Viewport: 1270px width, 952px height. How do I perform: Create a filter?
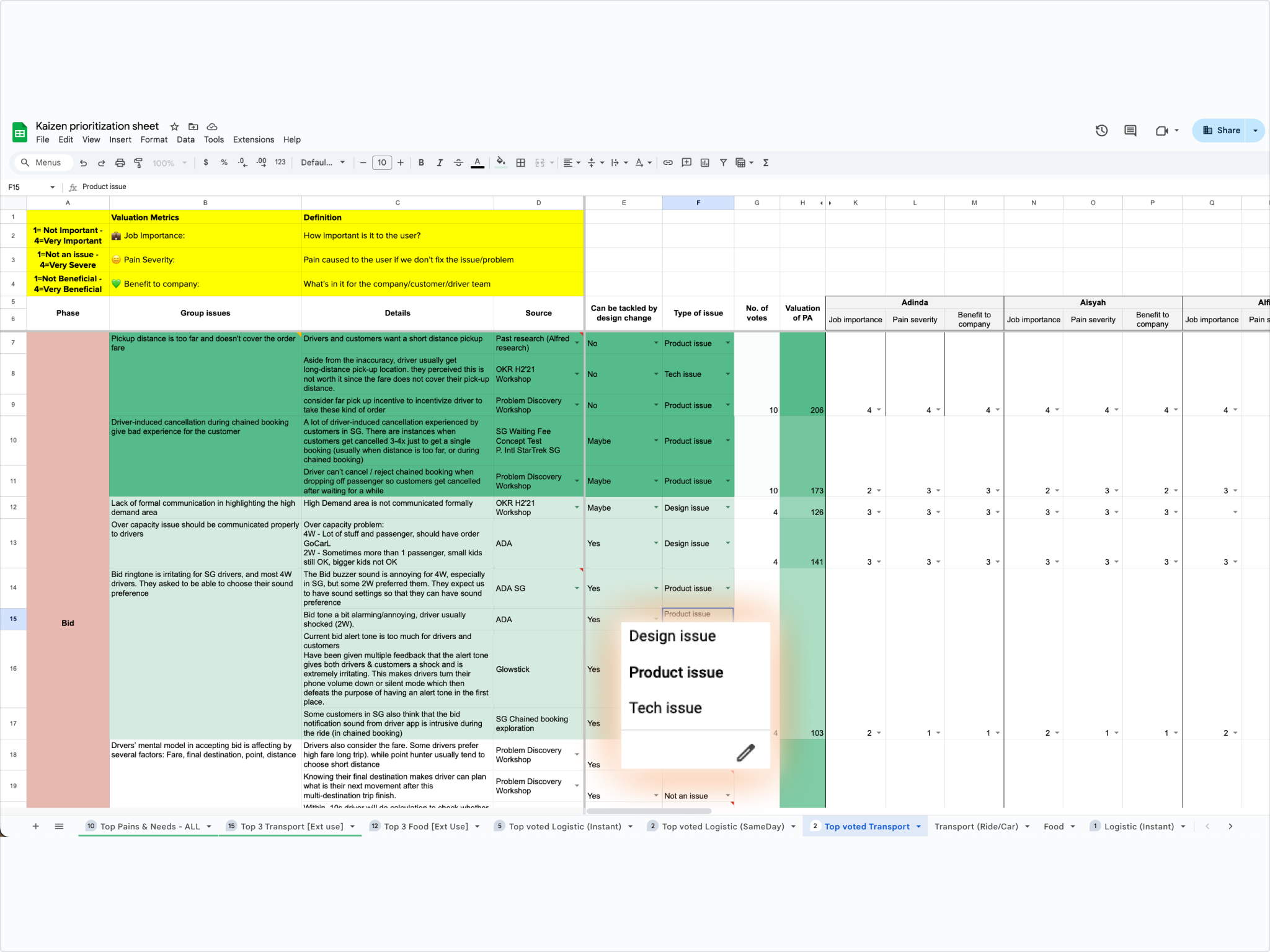tap(723, 162)
